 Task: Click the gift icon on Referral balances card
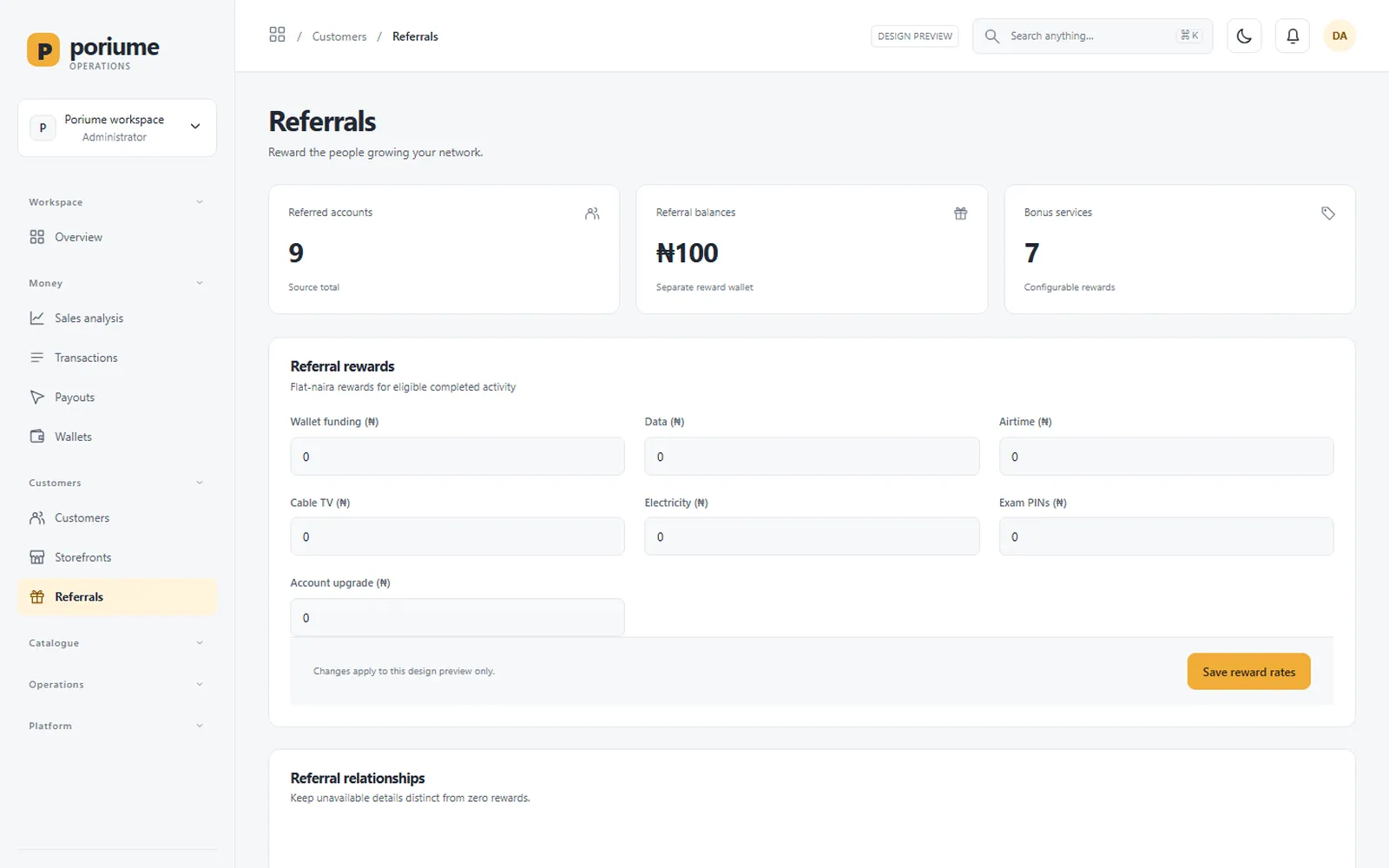pos(960,214)
